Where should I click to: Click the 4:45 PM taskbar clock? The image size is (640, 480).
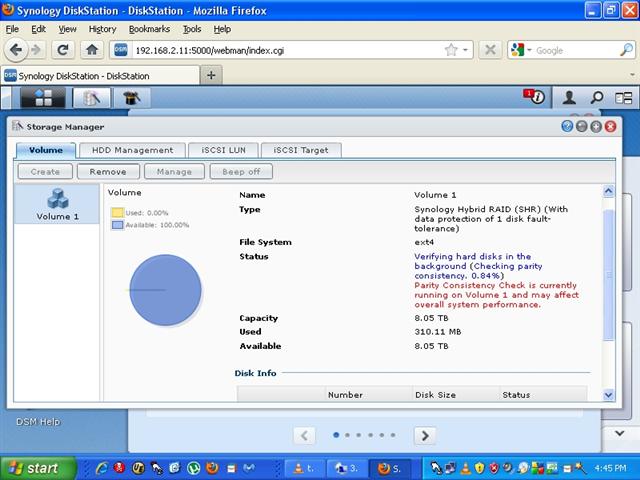[x=610, y=468]
